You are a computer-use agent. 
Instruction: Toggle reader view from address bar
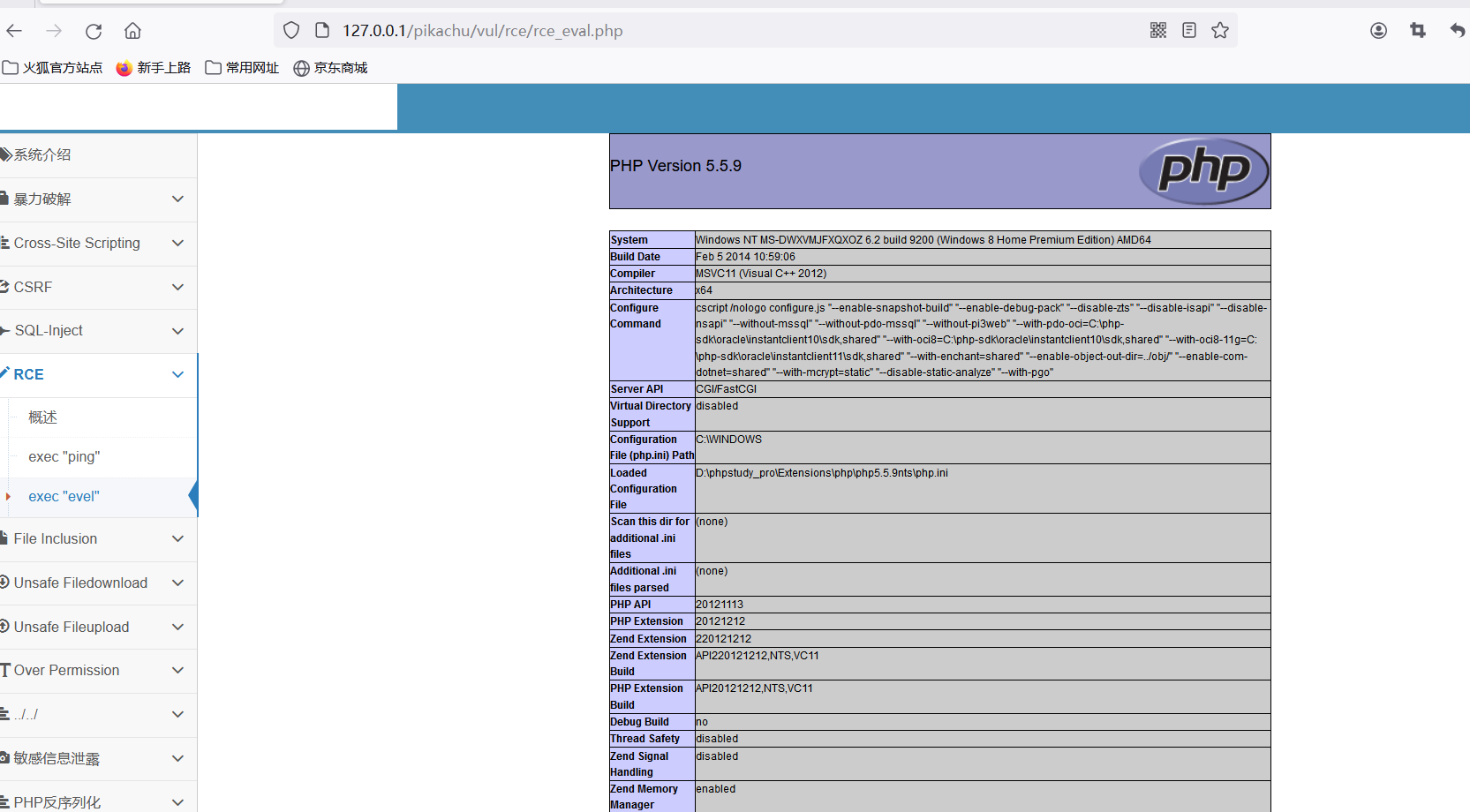click(1189, 29)
